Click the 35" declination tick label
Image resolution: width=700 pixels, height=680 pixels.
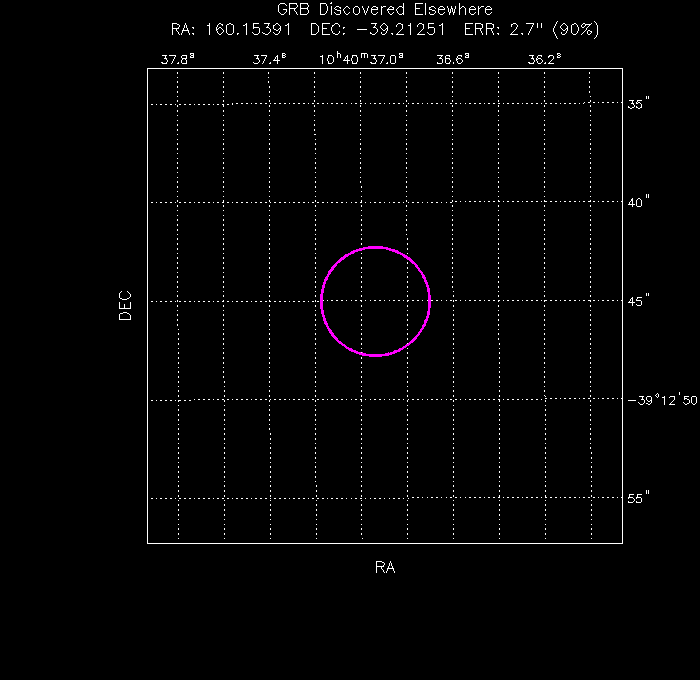coord(638,104)
